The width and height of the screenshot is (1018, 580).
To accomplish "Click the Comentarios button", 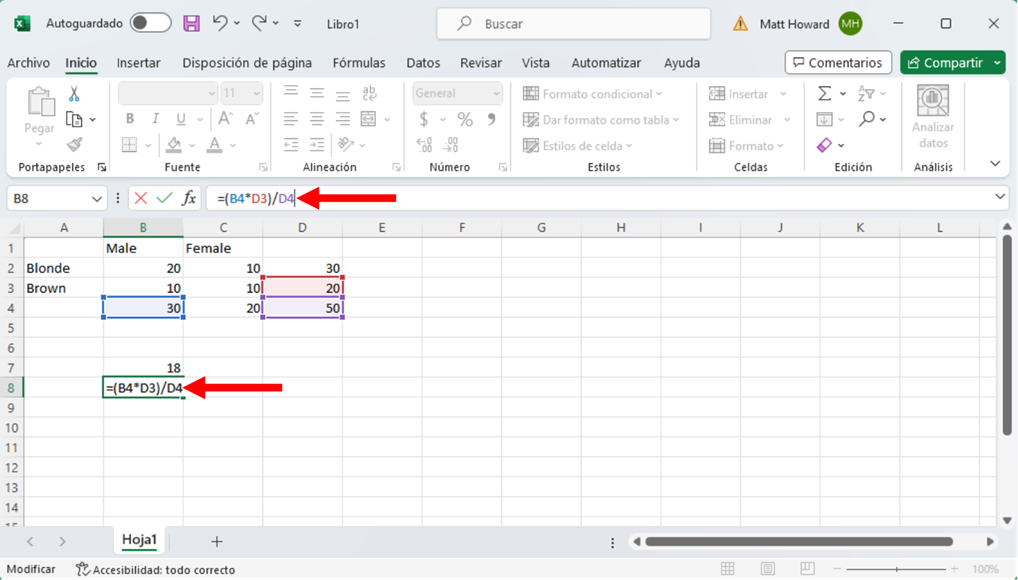I will (x=838, y=63).
